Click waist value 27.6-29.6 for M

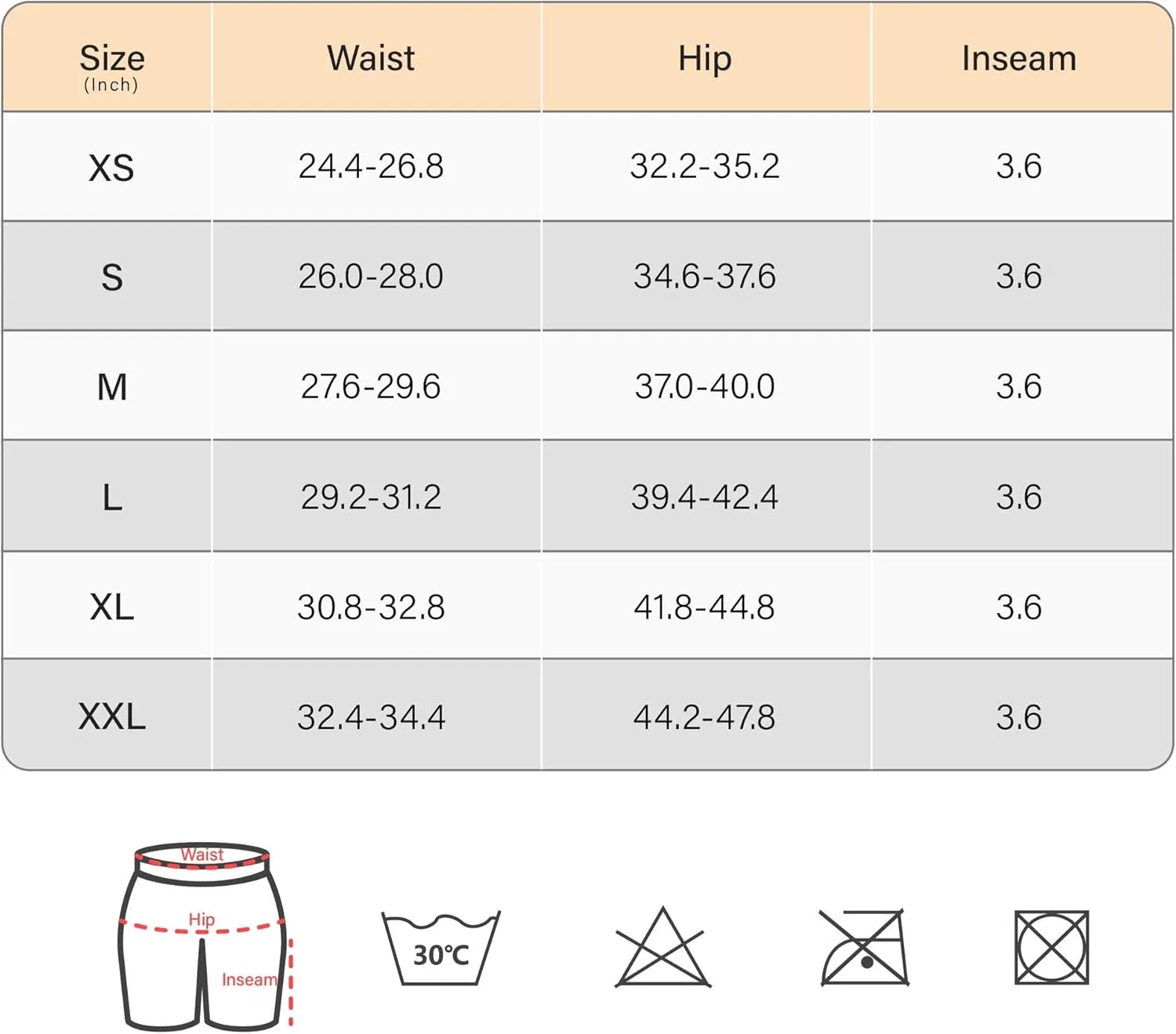point(371,386)
